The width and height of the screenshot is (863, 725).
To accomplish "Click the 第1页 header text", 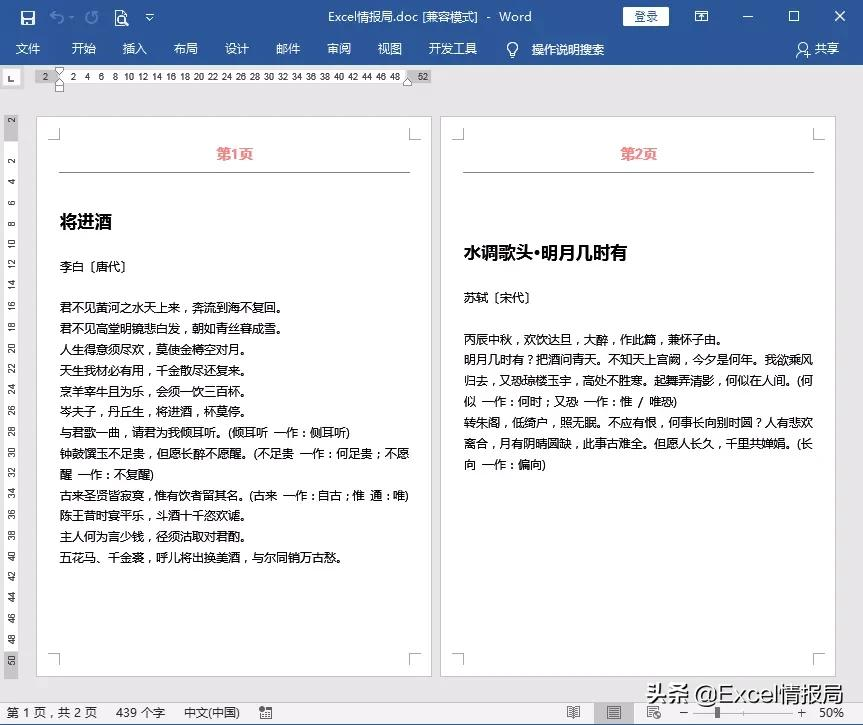I will pos(234,154).
